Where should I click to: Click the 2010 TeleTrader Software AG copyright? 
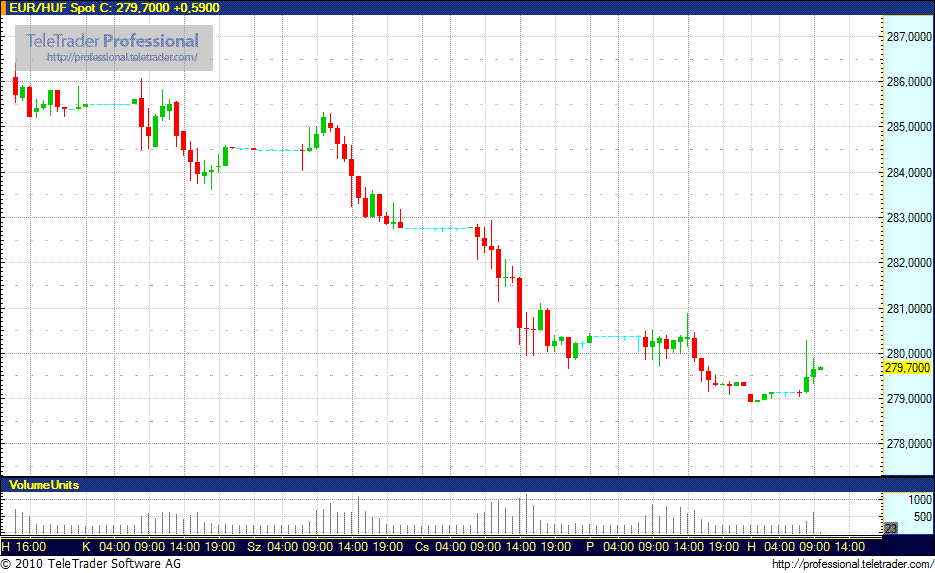pyautogui.click(x=91, y=563)
